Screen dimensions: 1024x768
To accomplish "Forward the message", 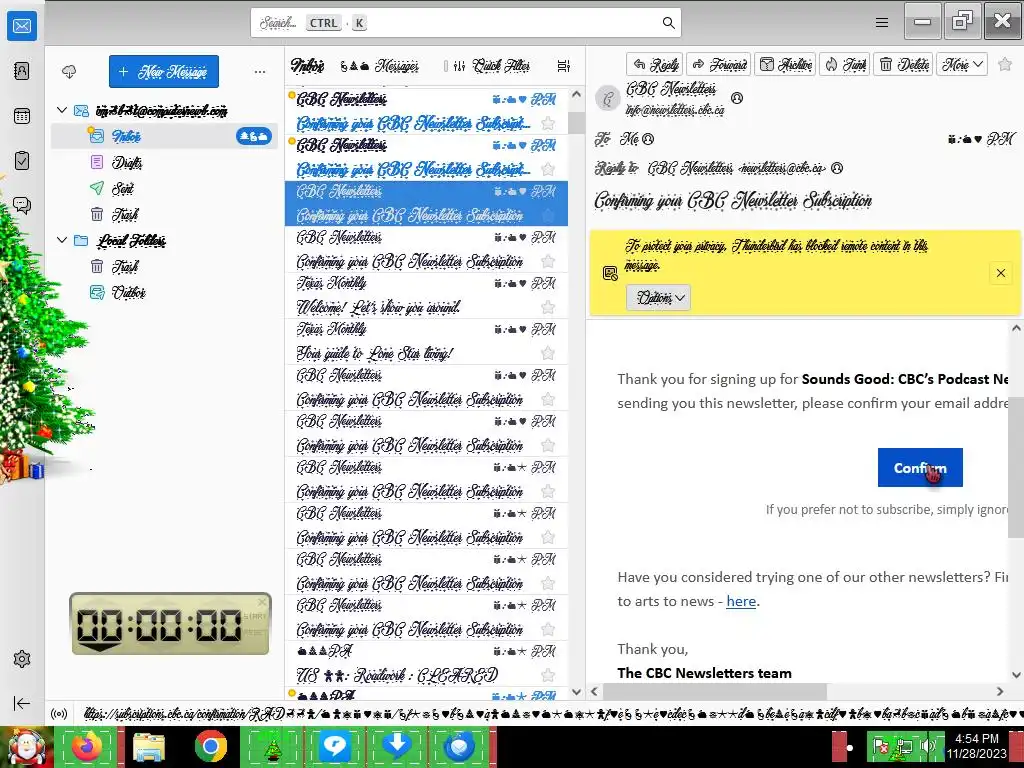I will [x=718, y=64].
